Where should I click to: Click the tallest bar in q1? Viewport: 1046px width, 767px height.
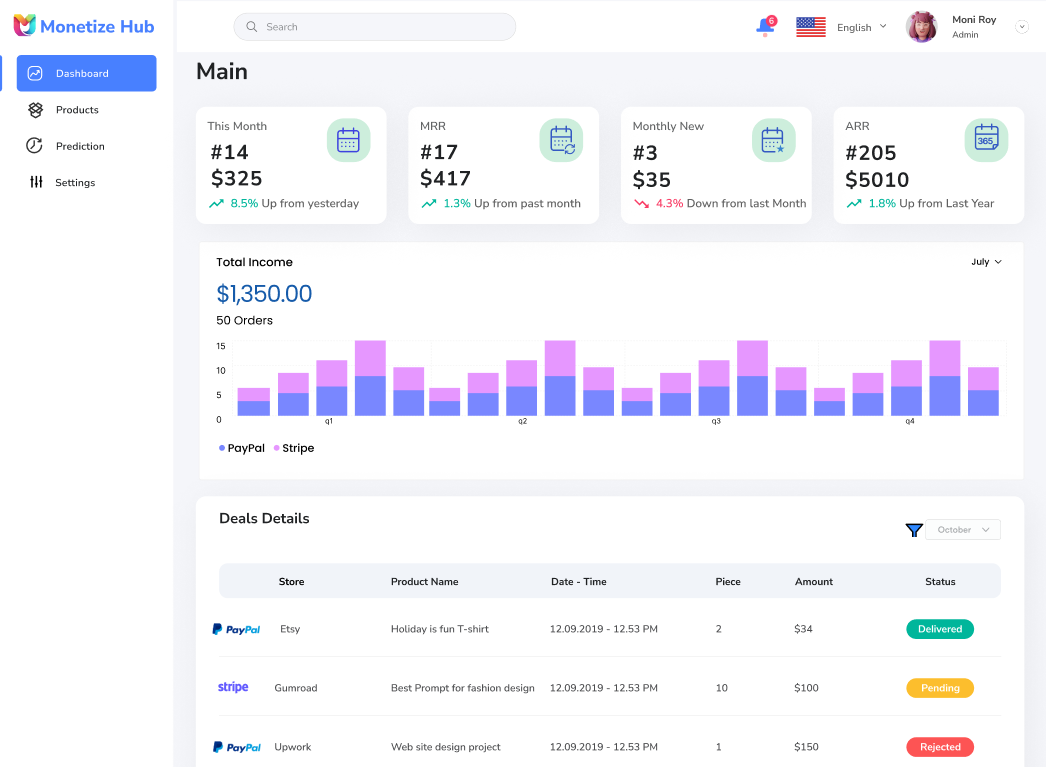[370, 378]
